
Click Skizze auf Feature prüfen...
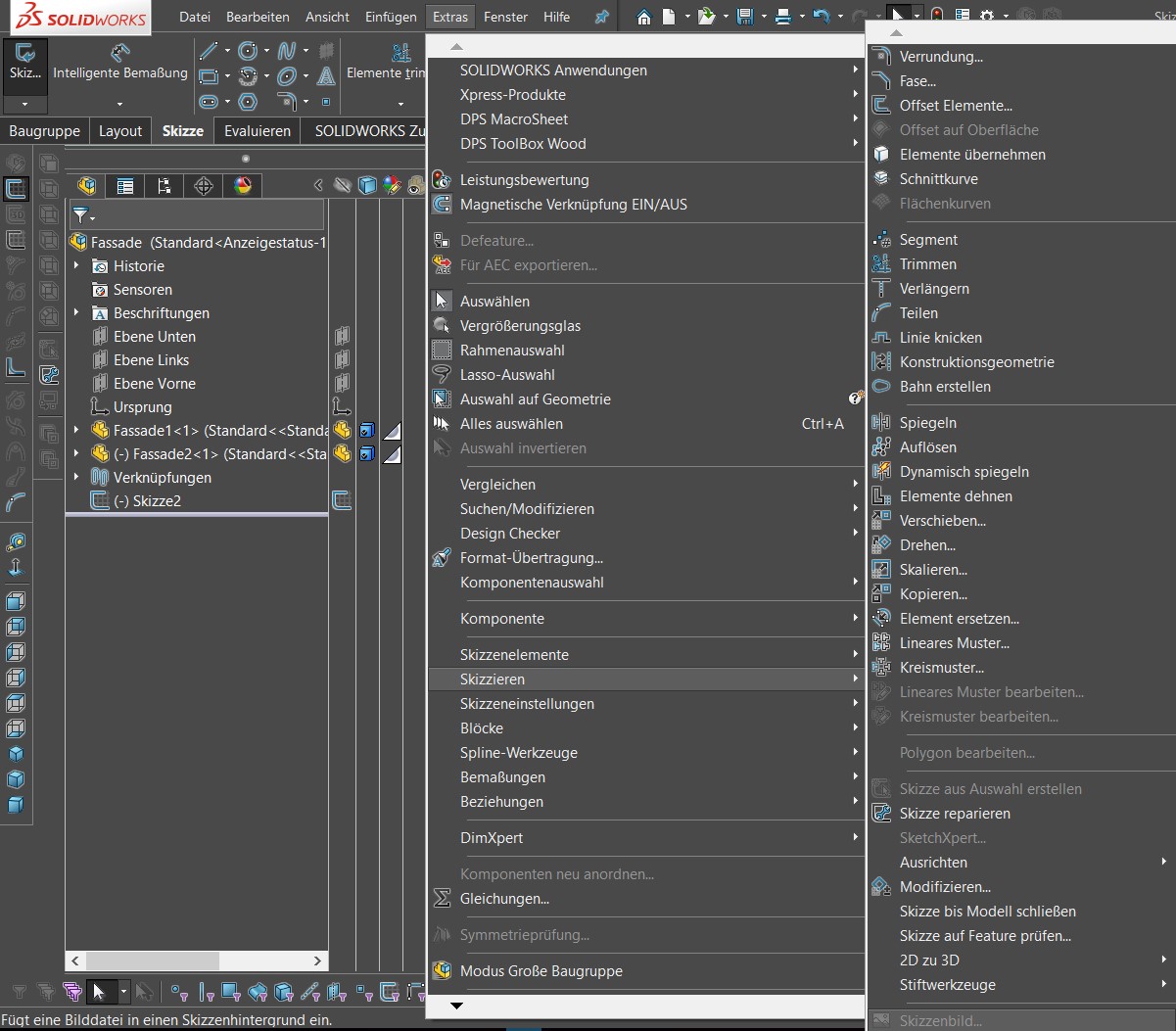(x=985, y=936)
